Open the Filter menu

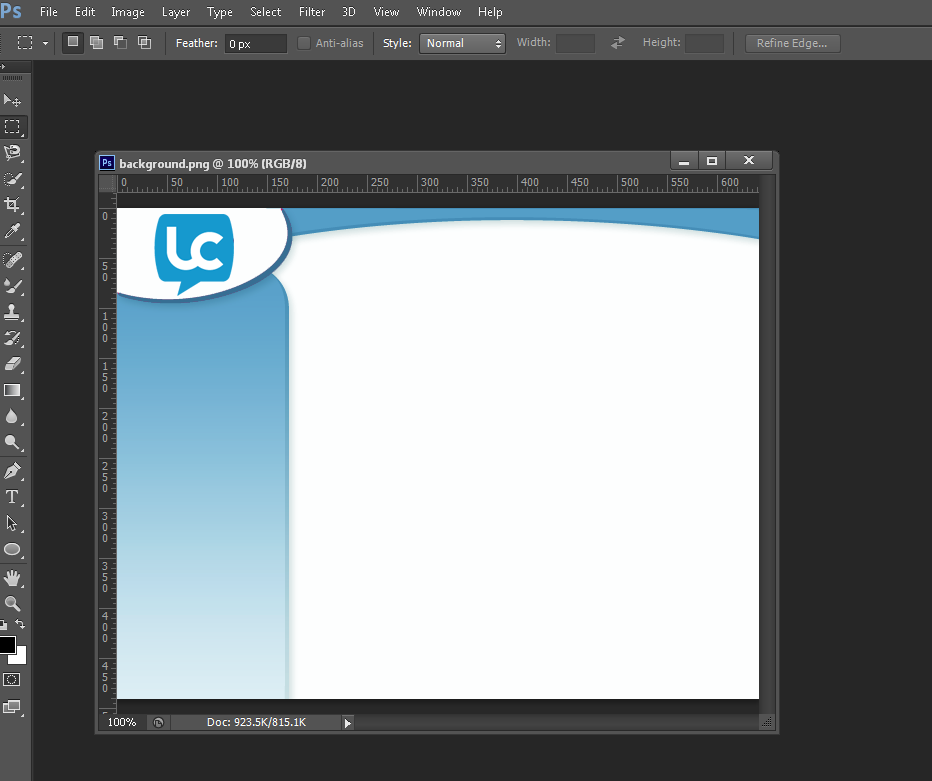pos(311,12)
